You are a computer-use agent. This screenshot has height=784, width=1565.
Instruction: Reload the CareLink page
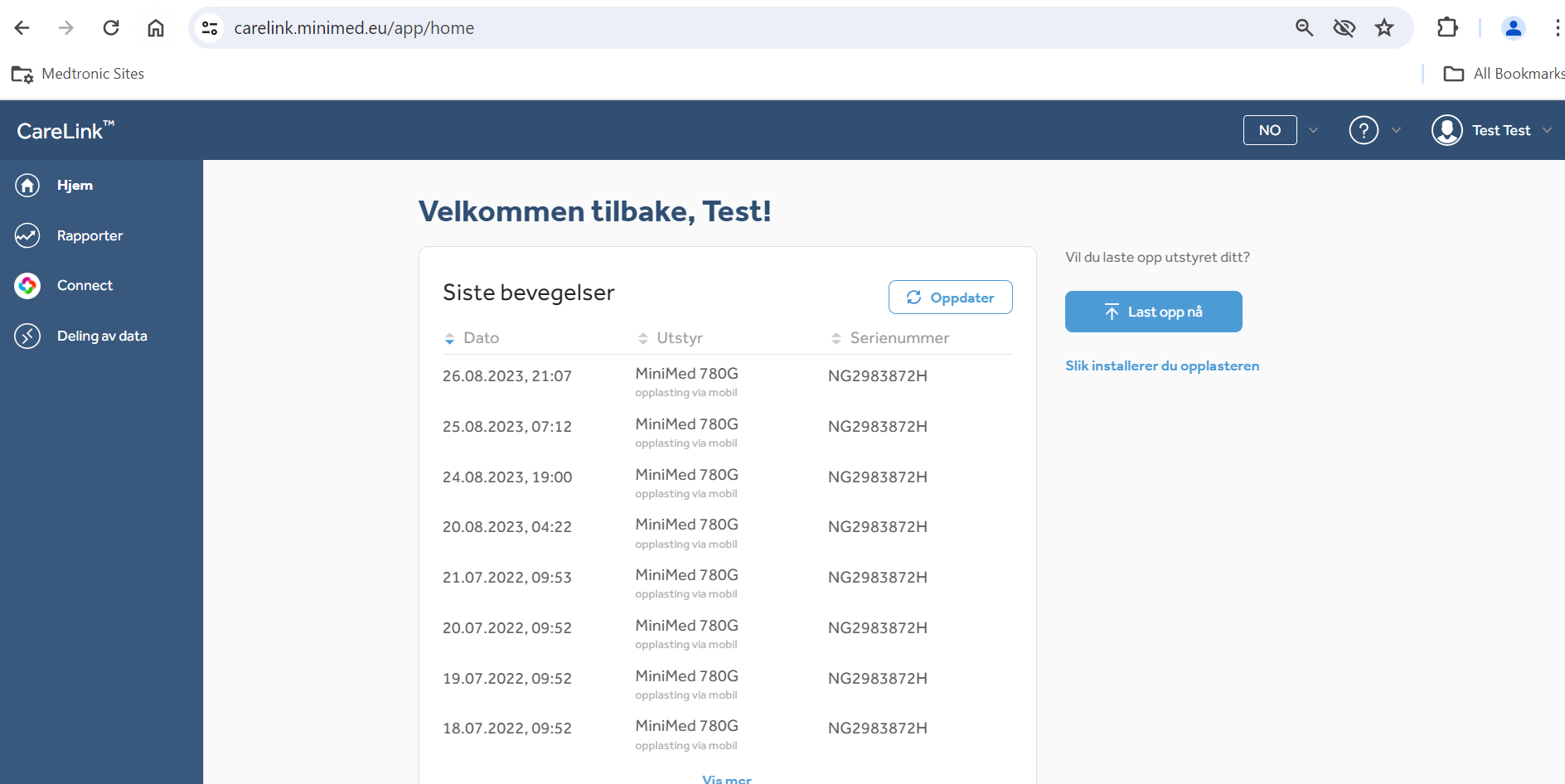111,28
